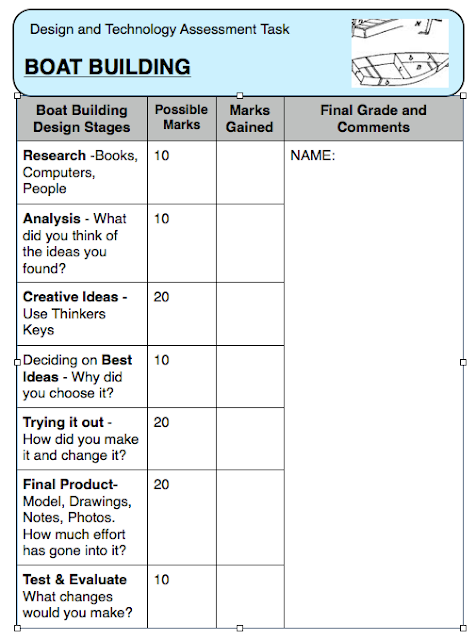Click the Marks Gained cell for Final Product
The height and width of the screenshot is (640, 476).
[x=250, y=518]
